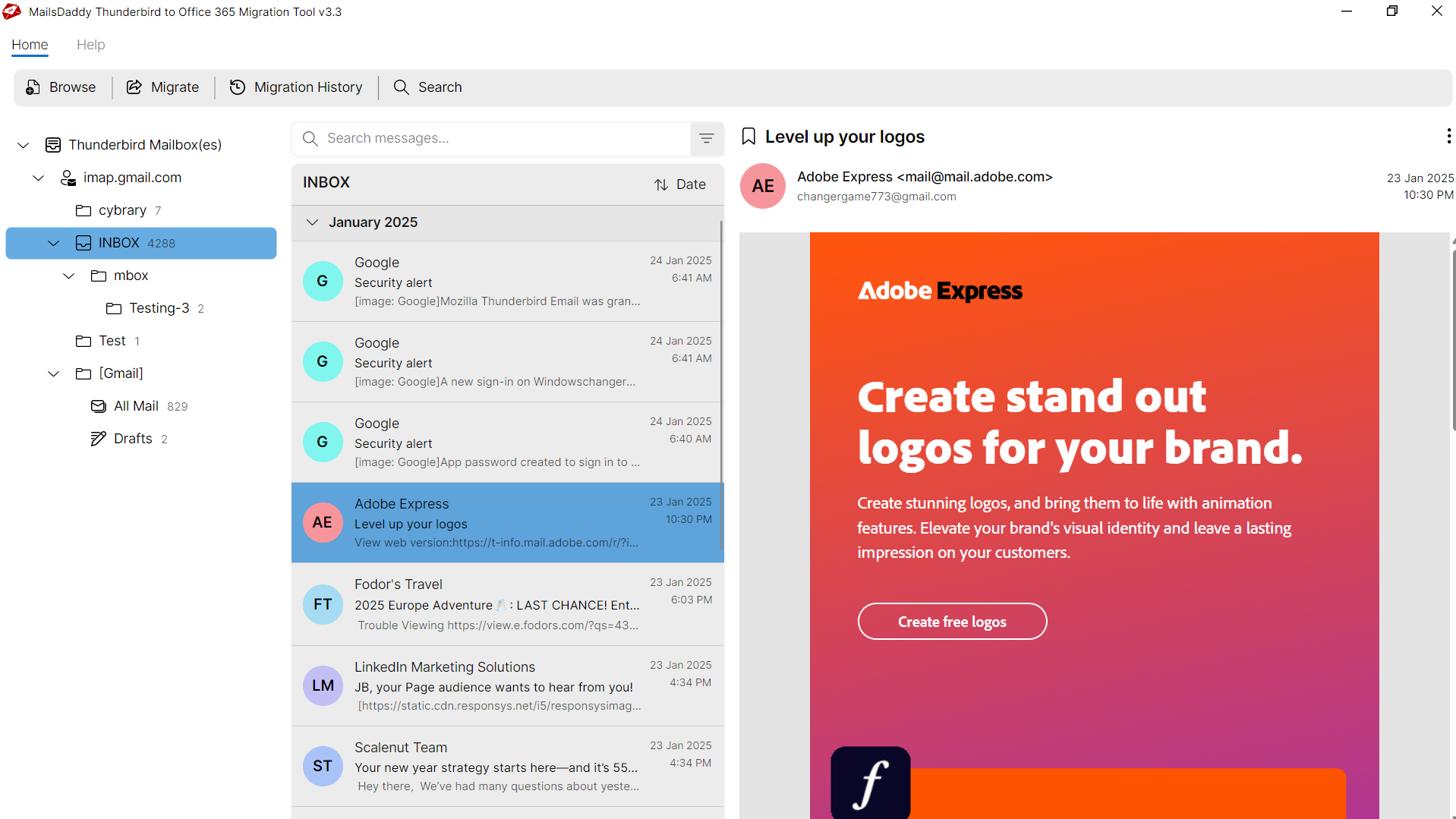
Task: Select the cybrary folder
Action: pyautogui.click(x=140, y=210)
